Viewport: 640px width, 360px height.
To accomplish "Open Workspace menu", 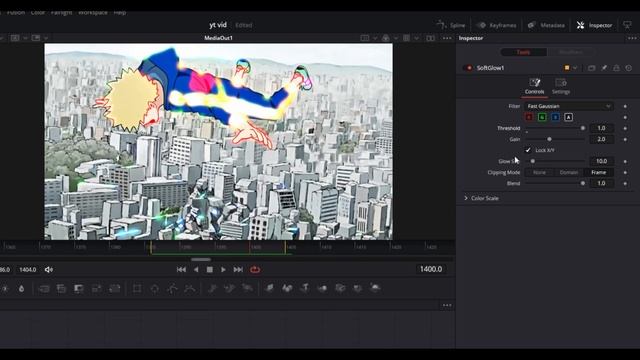I will 93,13.
